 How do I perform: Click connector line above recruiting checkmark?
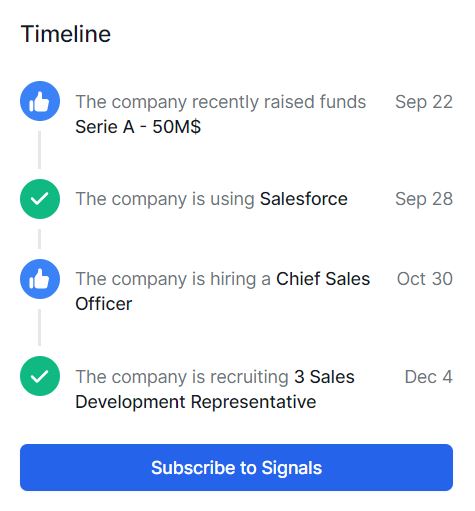coord(39,328)
